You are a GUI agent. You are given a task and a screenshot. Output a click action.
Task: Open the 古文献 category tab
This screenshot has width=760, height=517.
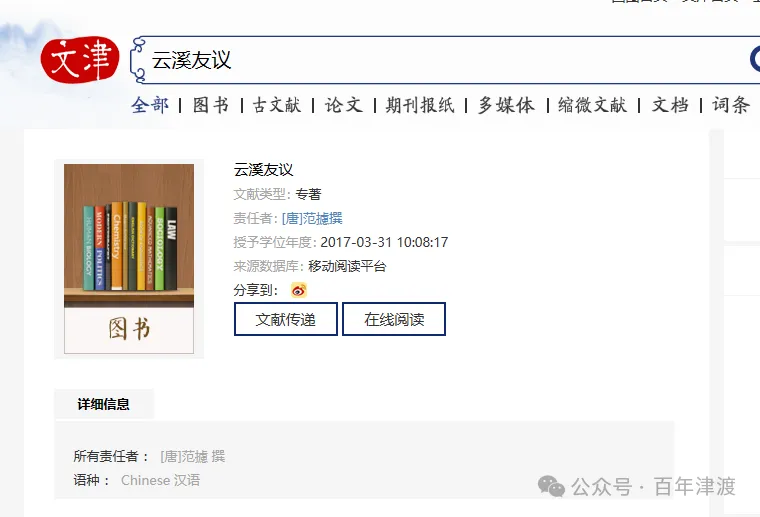pos(277,105)
